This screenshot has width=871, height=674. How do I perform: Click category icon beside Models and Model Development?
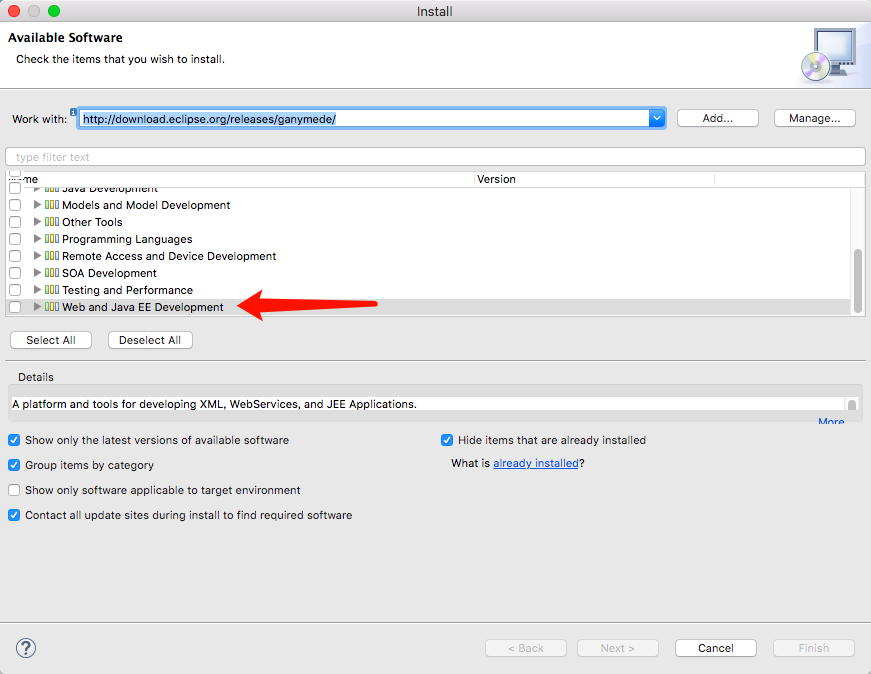[52, 204]
